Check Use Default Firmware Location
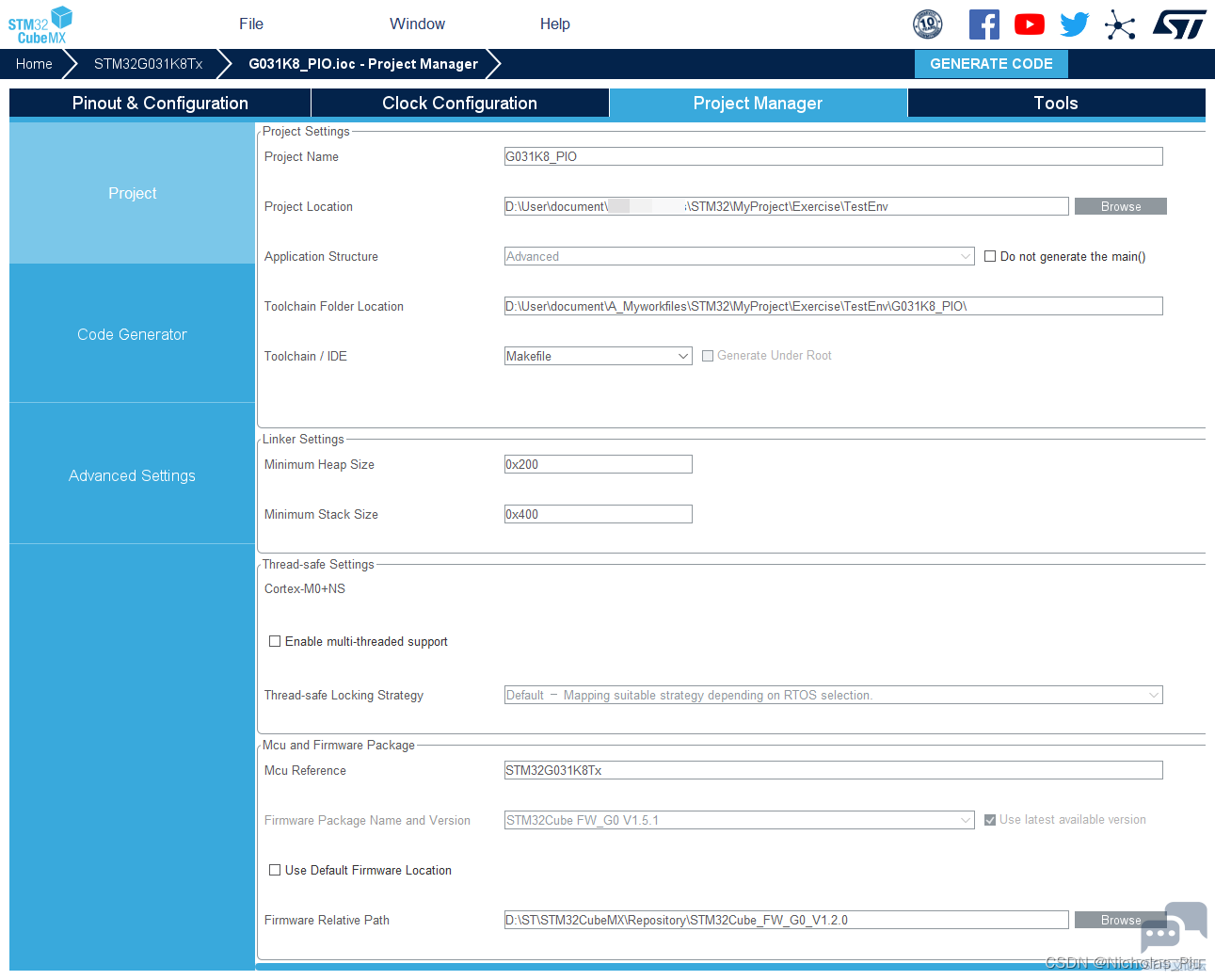Screen dimensions: 1215x980 [x=275, y=870]
